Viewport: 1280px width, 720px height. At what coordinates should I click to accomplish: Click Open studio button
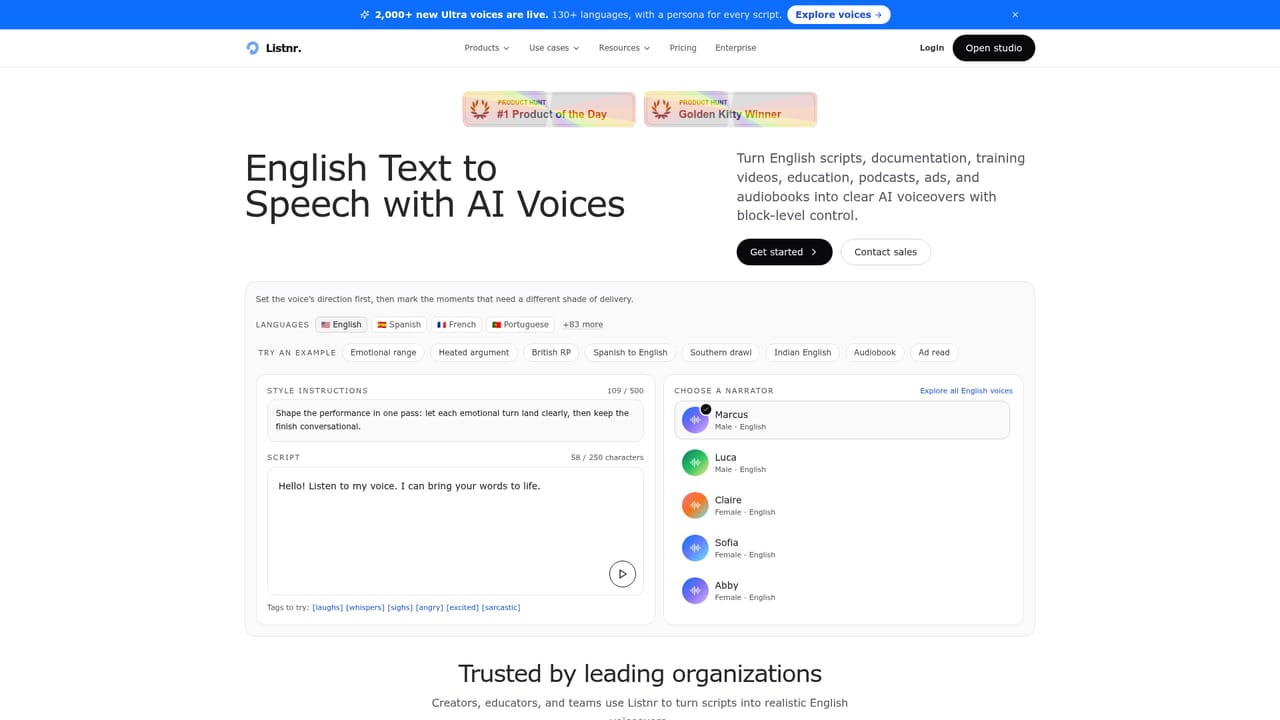pos(994,48)
